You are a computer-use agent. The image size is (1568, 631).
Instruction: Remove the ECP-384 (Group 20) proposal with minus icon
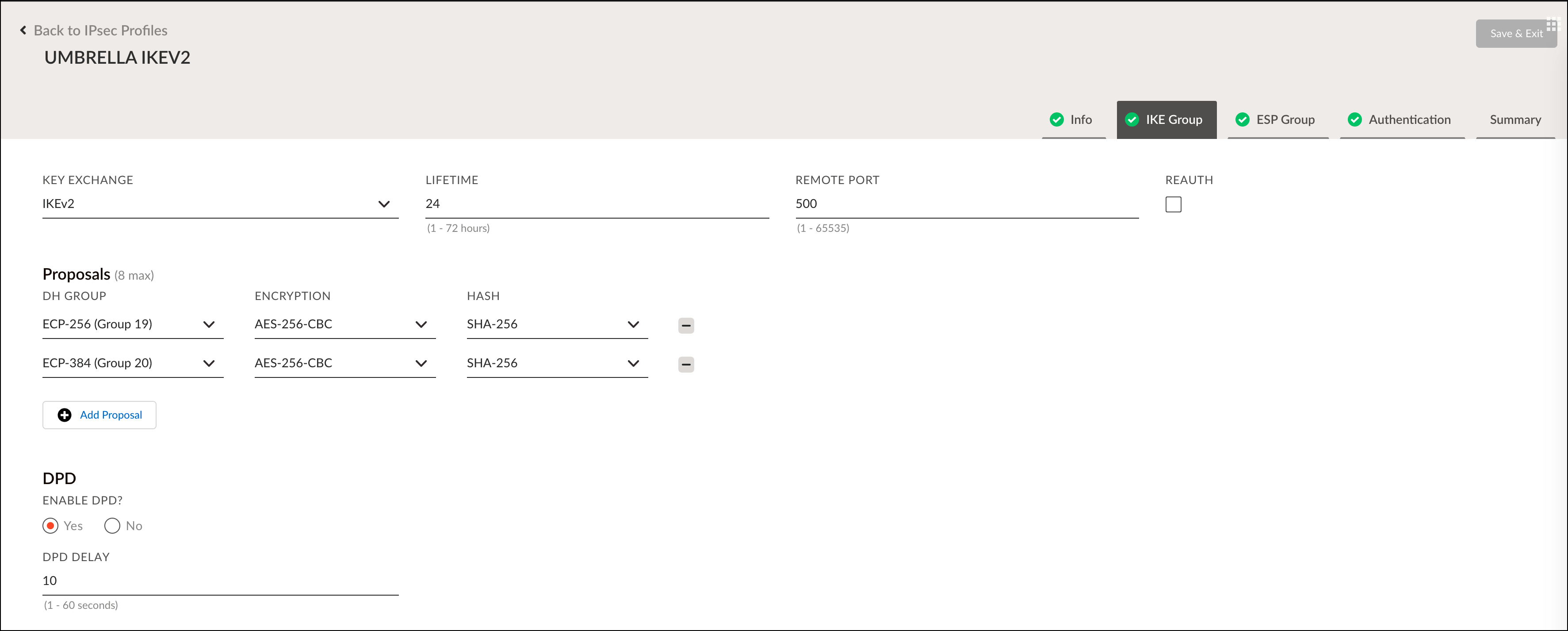point(686,364)
